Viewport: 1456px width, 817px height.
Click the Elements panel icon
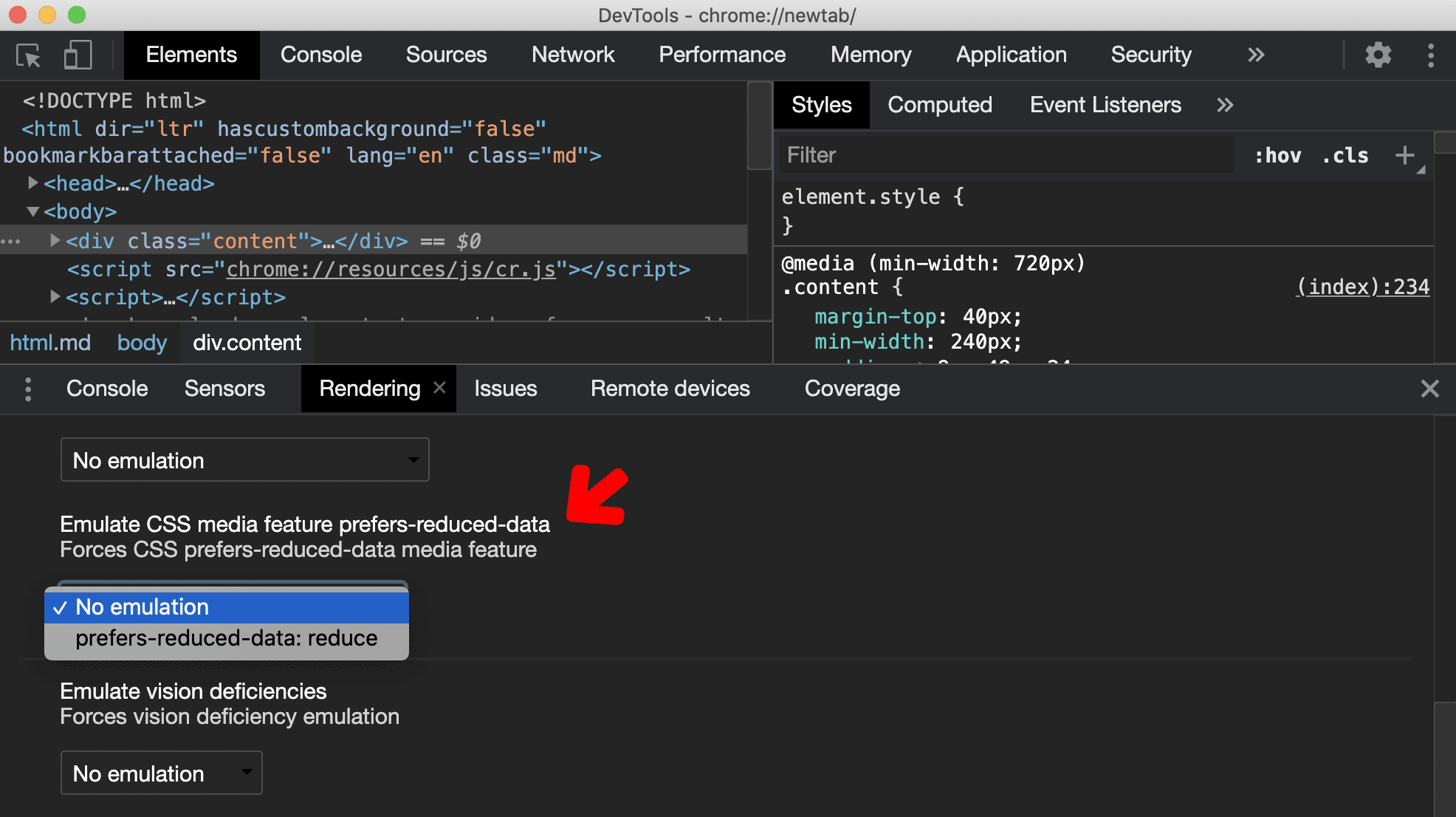[x=190, y=54]
